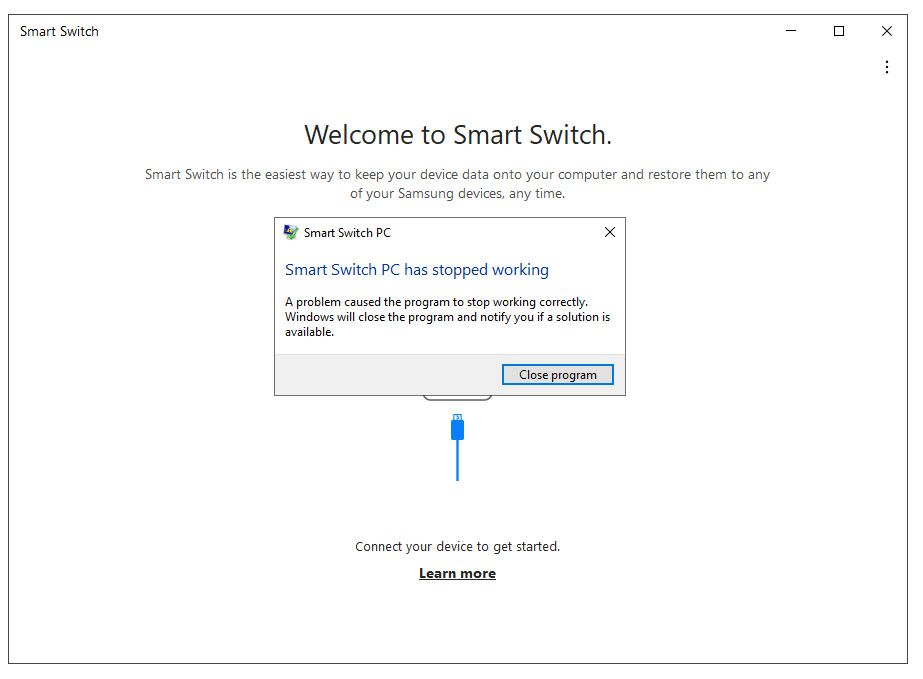Dismiss the error dialog with its X
Screen dimensions: 923x679
[610, 231]
